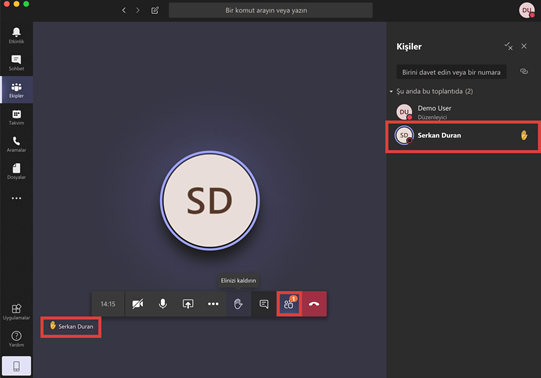Viewport: 541px width, 378px height.
Task: Start a new chat compose icon
Action: (x=155, y=10)
